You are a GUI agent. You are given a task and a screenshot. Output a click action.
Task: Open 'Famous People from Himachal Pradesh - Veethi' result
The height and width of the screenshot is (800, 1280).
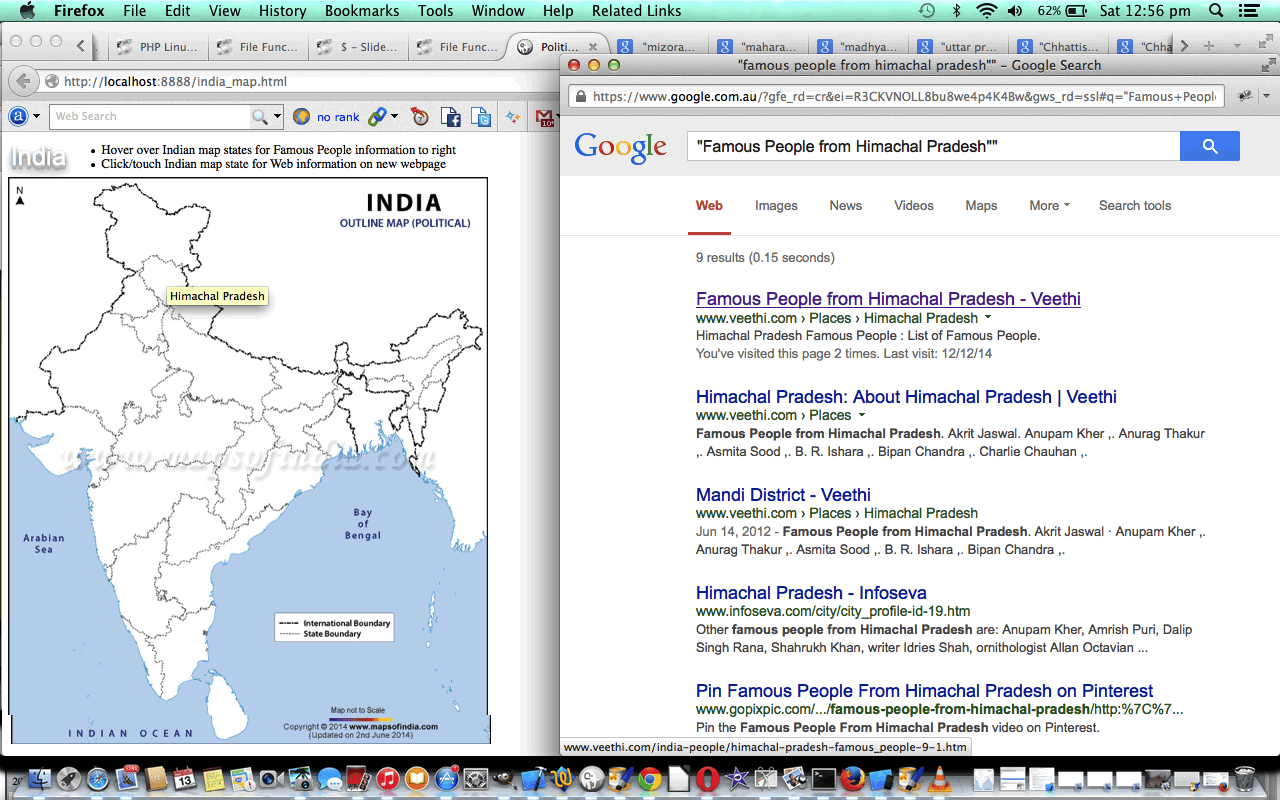(x=888, y=298)
